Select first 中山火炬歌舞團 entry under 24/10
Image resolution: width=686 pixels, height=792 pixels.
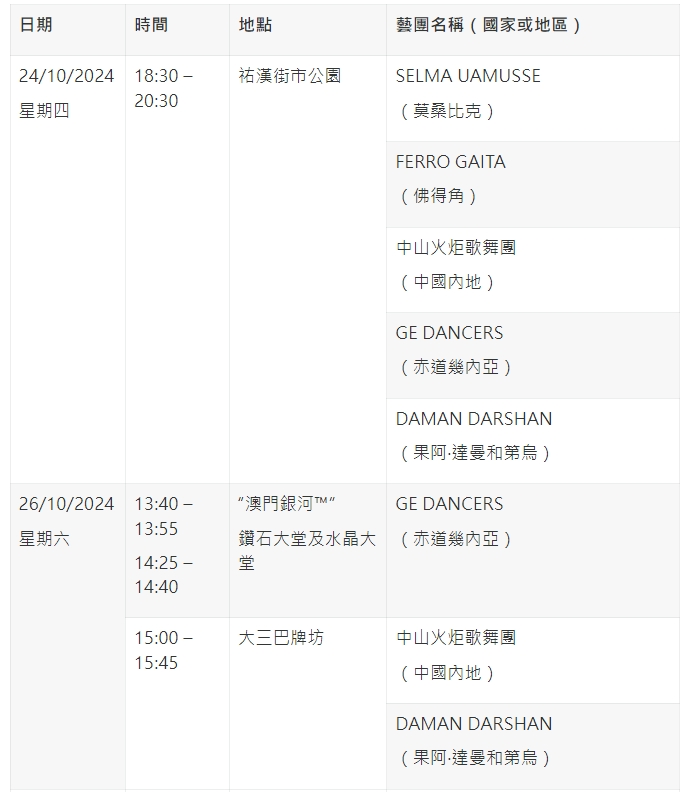(533, 270)
